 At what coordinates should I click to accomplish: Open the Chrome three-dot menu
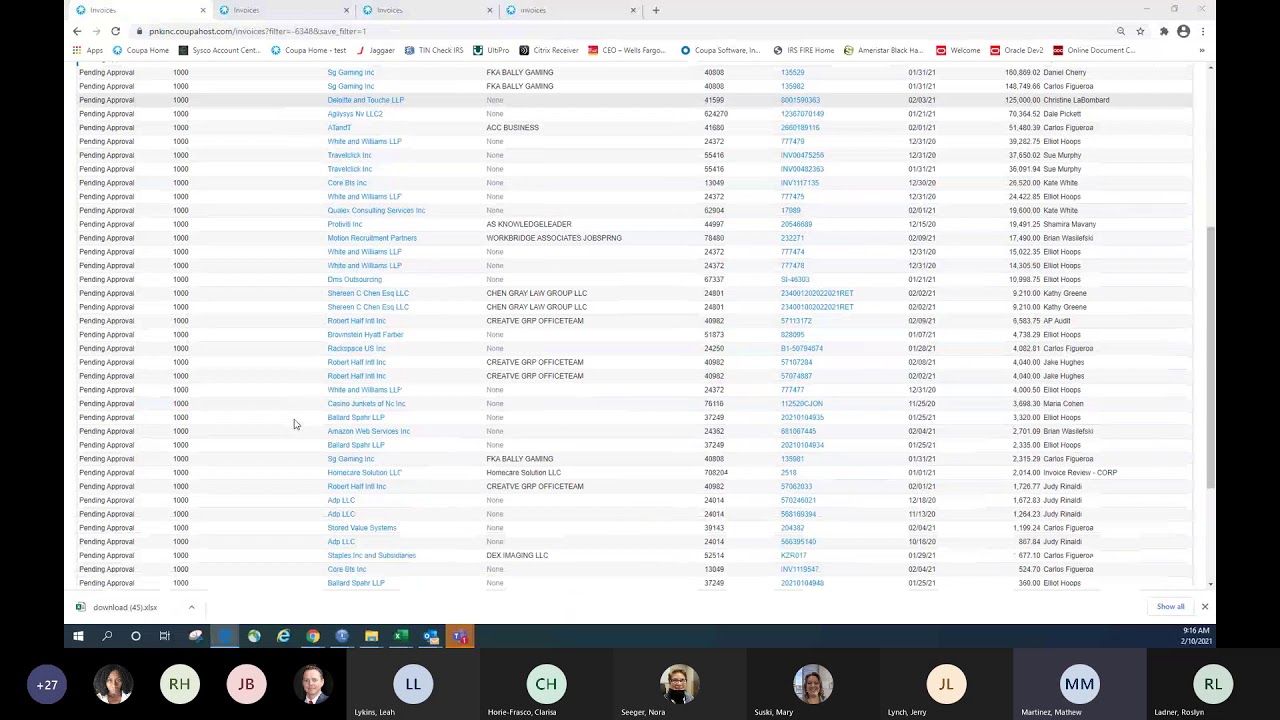[x=1203, y=31]
